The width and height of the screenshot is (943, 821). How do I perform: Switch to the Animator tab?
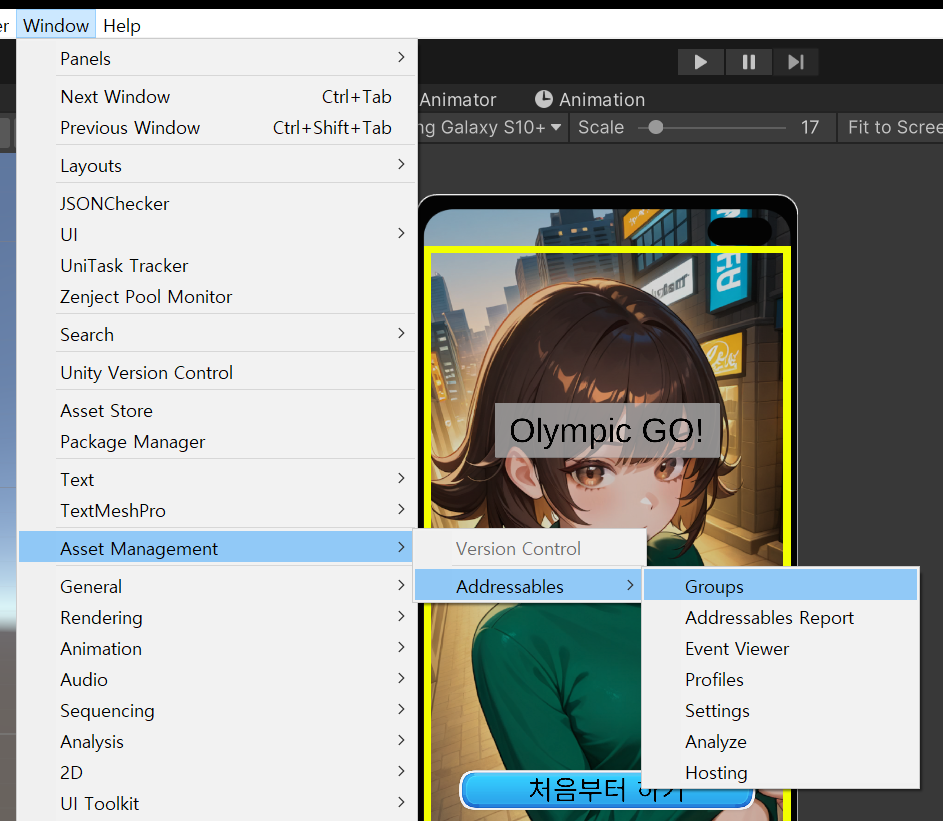pyautogui.click(x=458, y=99)
